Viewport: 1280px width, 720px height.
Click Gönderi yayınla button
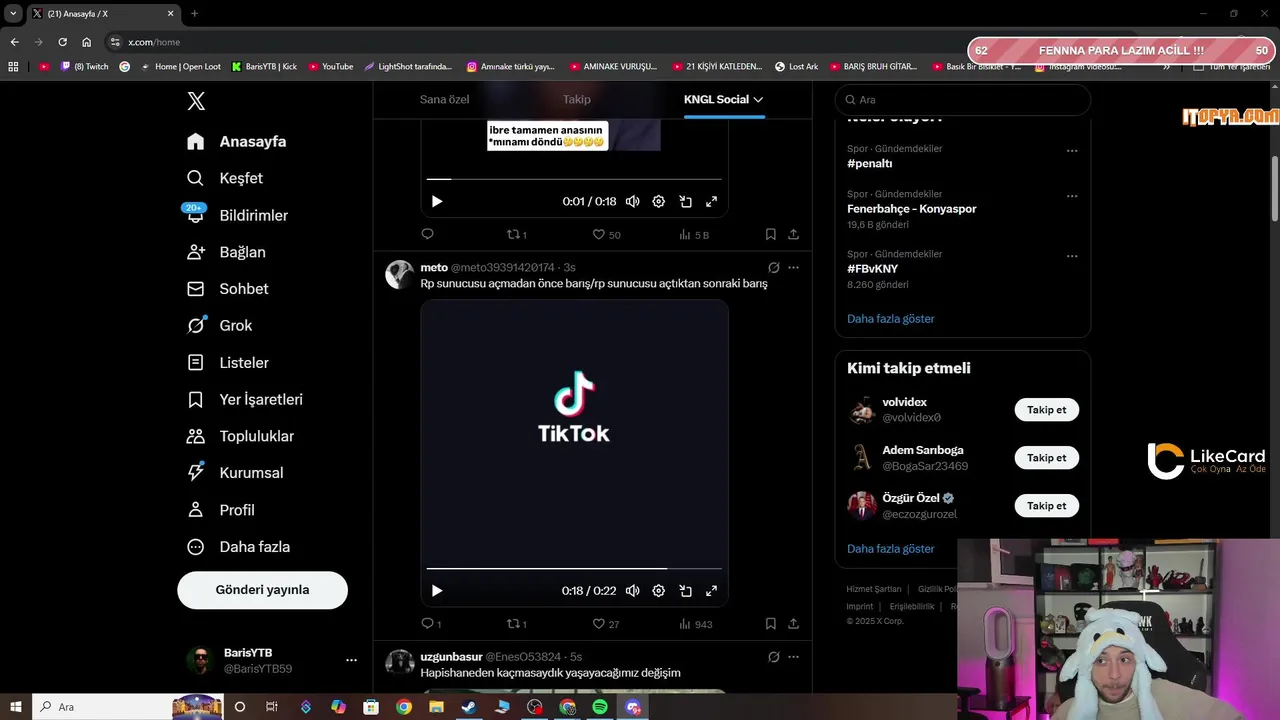tap(262, 590)
